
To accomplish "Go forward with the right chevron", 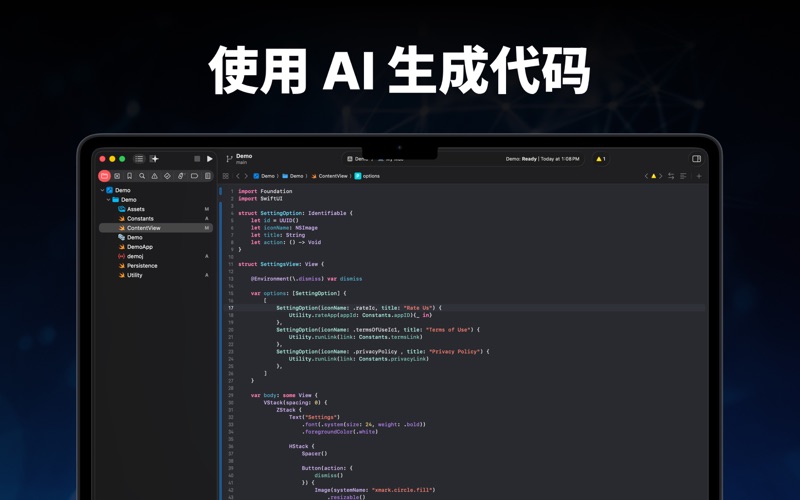I will tap(246, 176).
